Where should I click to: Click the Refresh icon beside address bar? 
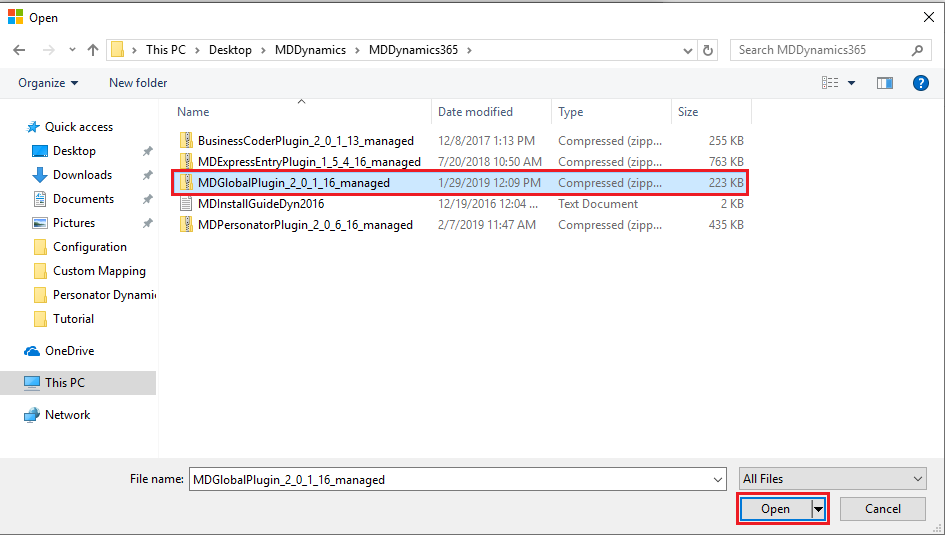(708, 50)
